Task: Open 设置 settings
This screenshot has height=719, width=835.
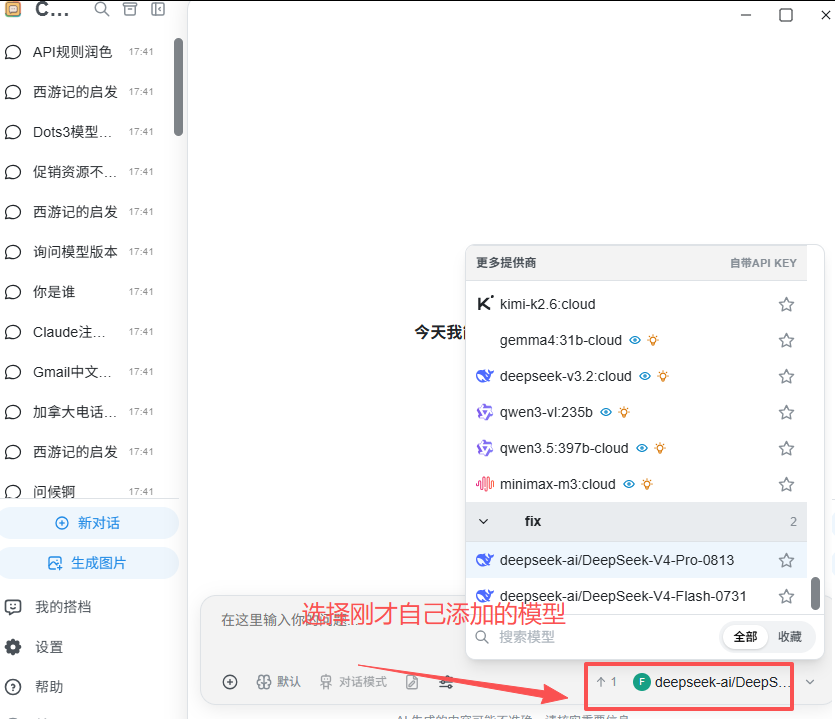Action: 49,647
